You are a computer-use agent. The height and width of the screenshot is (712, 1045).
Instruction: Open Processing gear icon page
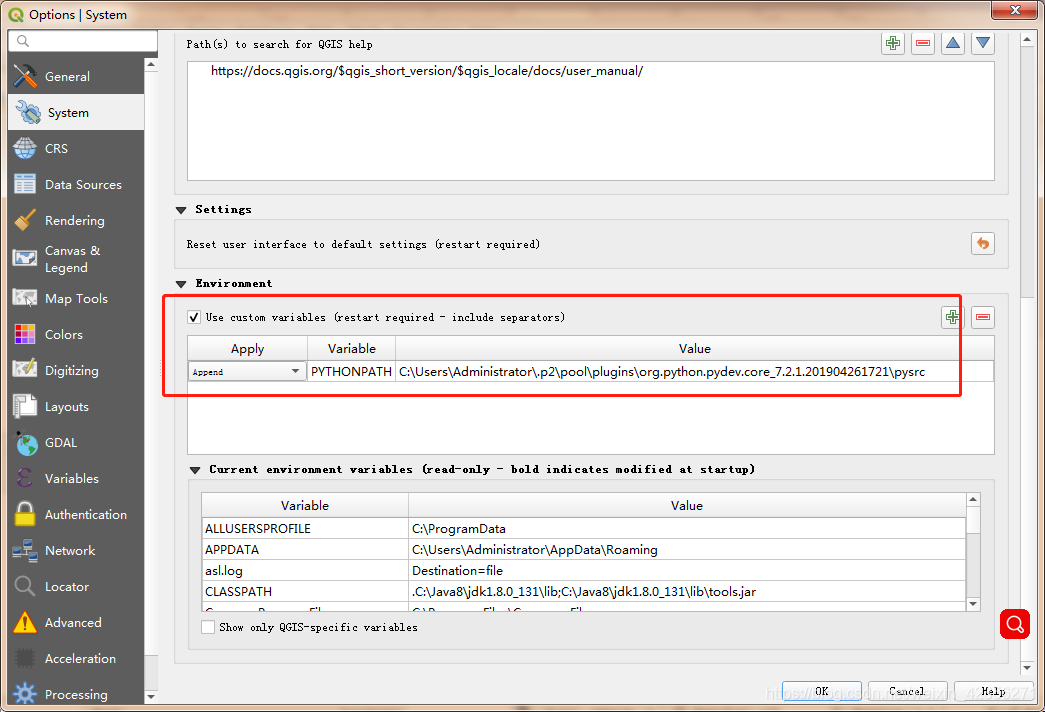coord(25,693)
